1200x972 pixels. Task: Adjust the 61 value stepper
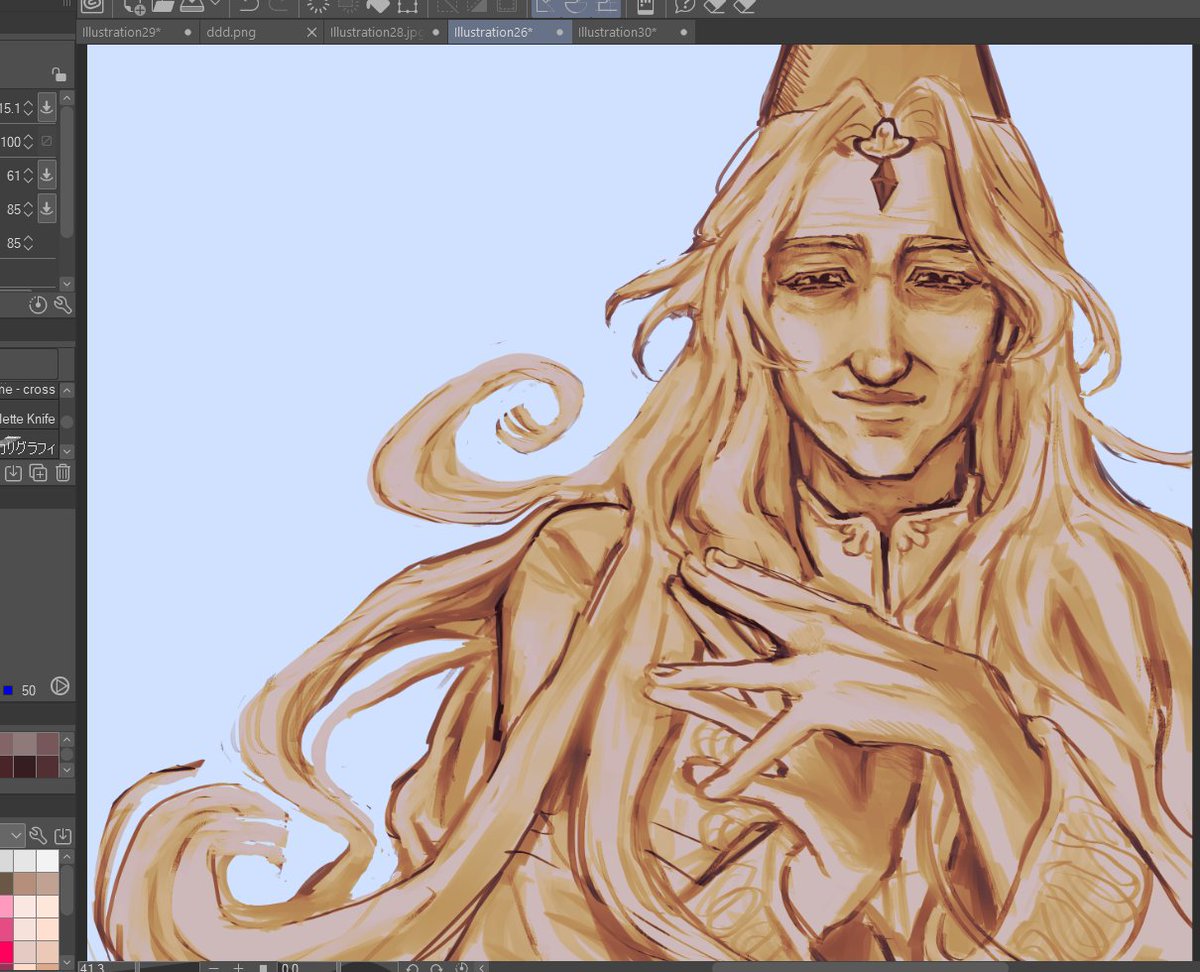(x=28, y=176)
